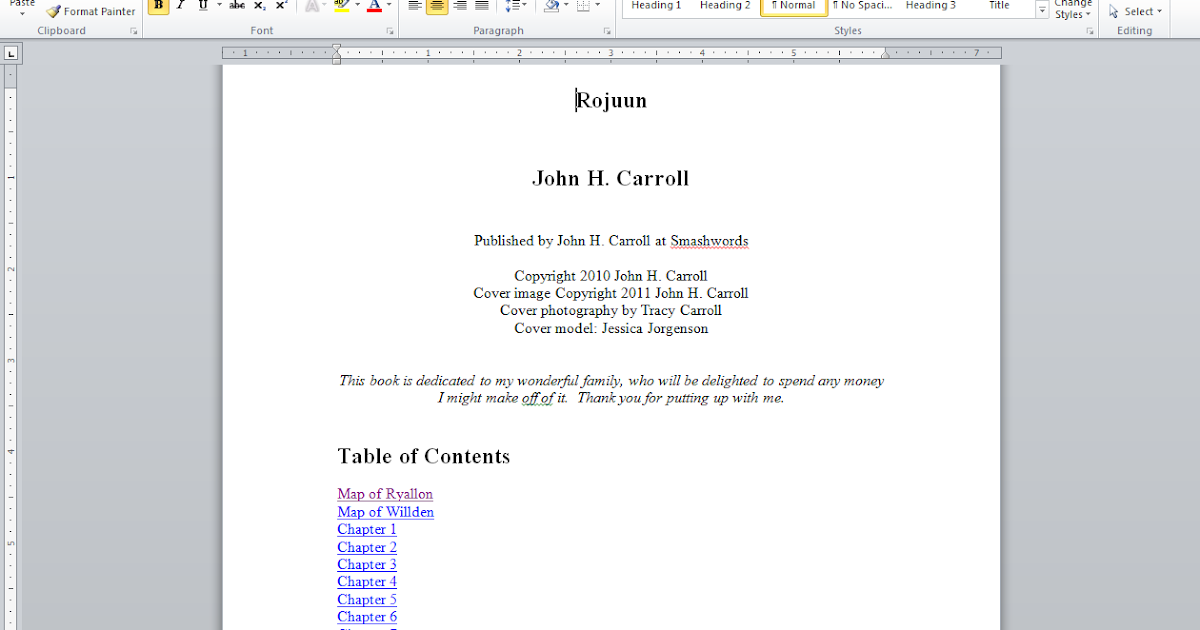Image resolution: width=1200 pixels, height=630 pixels.
Task: Toggle center alignment
Action: click(437, 6)
